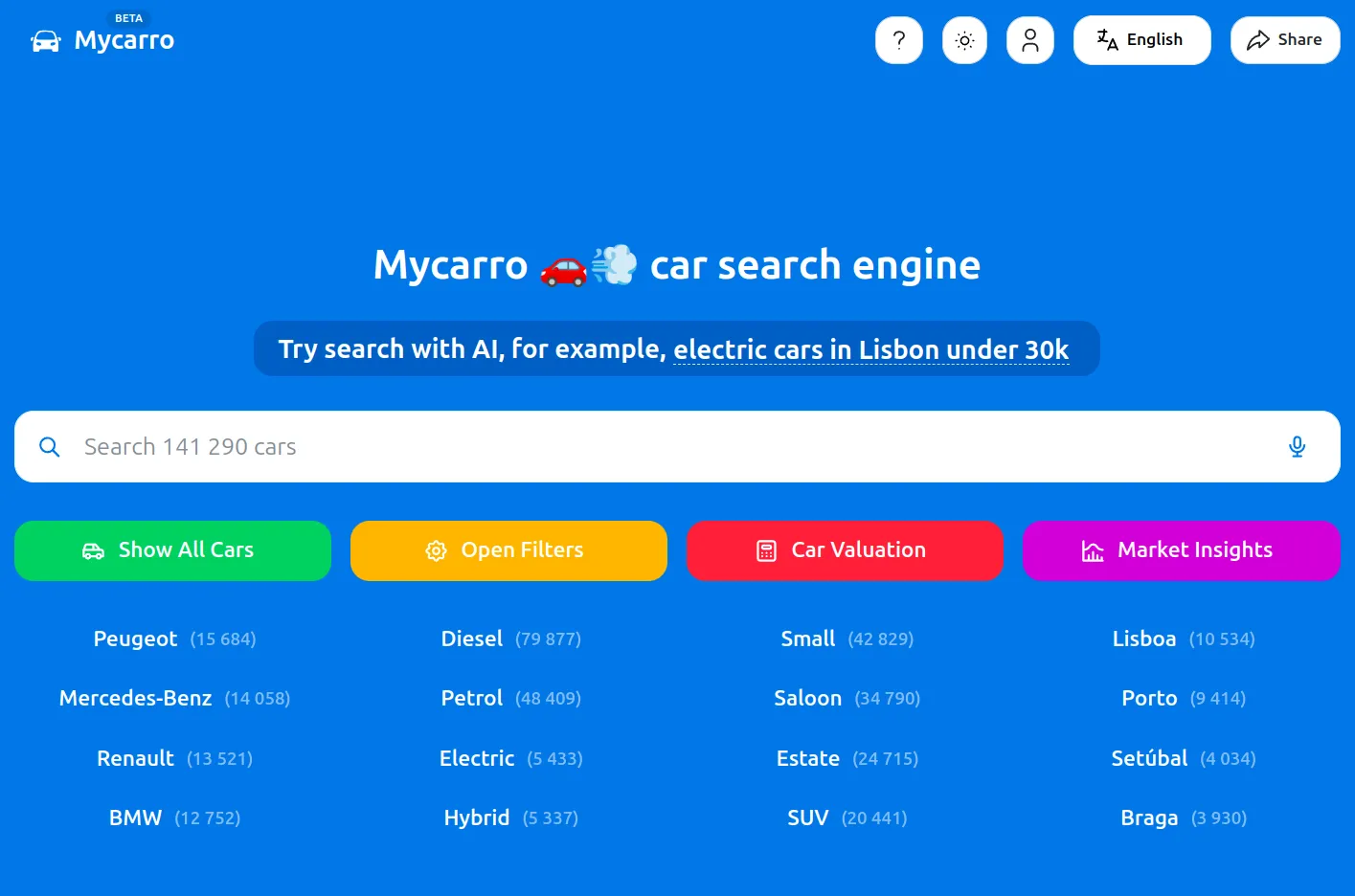Open the English language selector

coord(1140,40)
